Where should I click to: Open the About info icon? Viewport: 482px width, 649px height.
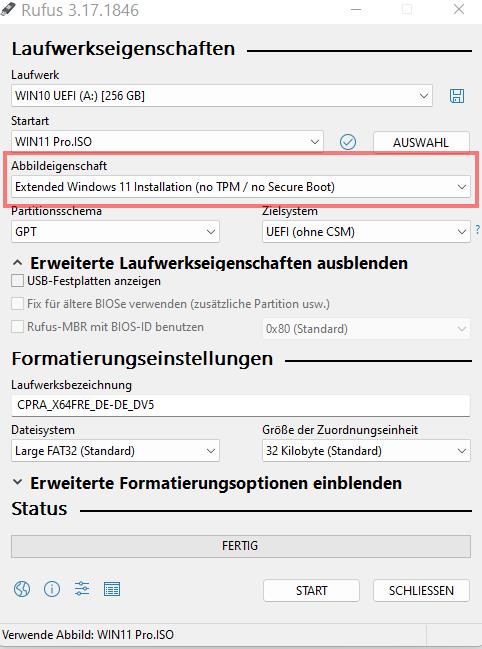tap(52, 589)
